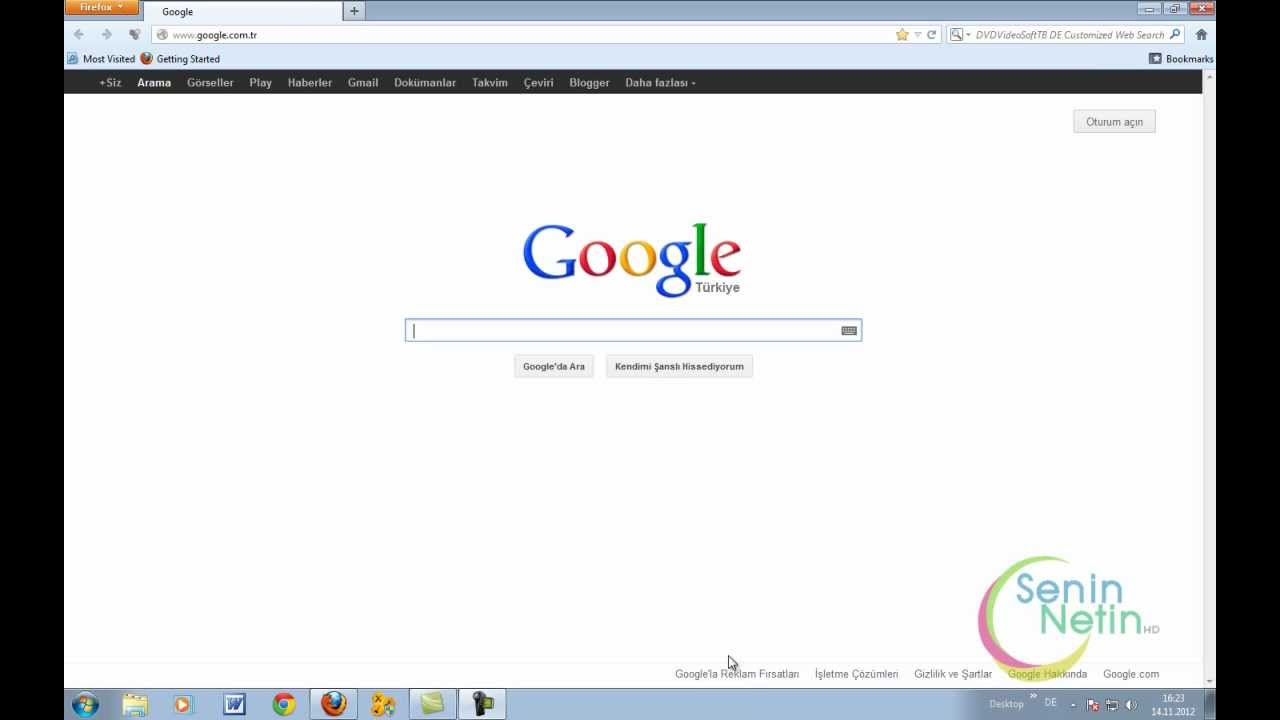Click the red-flagged Action Center tray icon
1280x720 pixels.
coord(1092,704)
